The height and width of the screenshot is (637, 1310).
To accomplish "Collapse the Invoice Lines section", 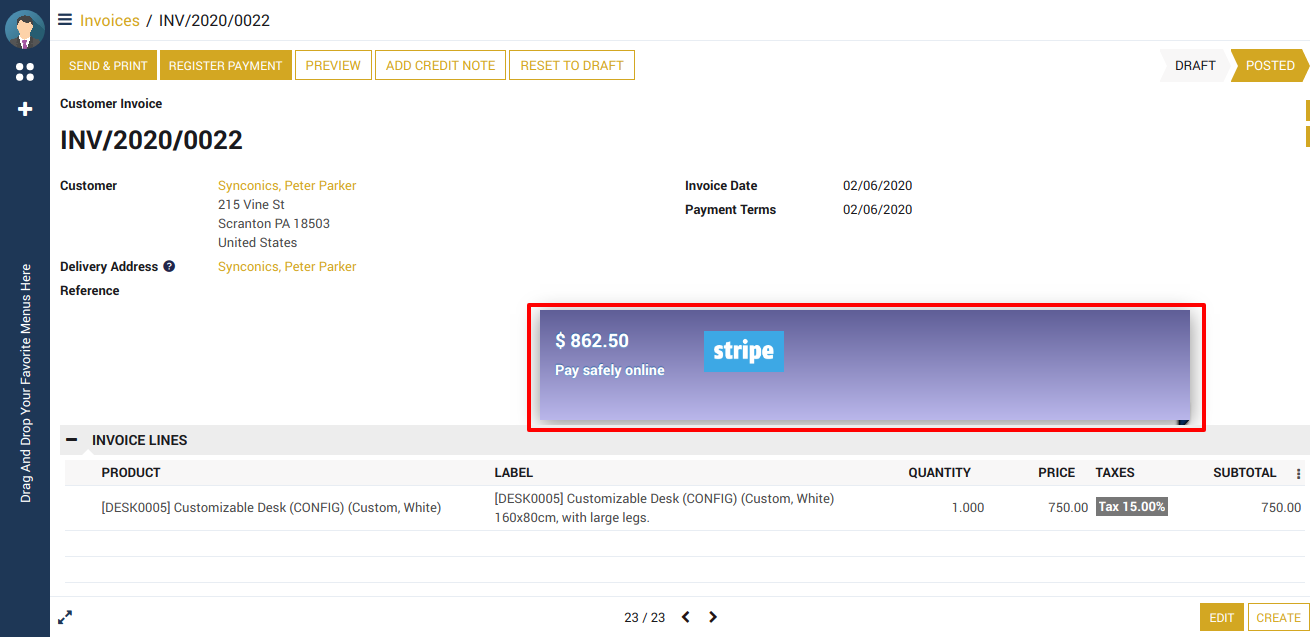I will 71,440.
